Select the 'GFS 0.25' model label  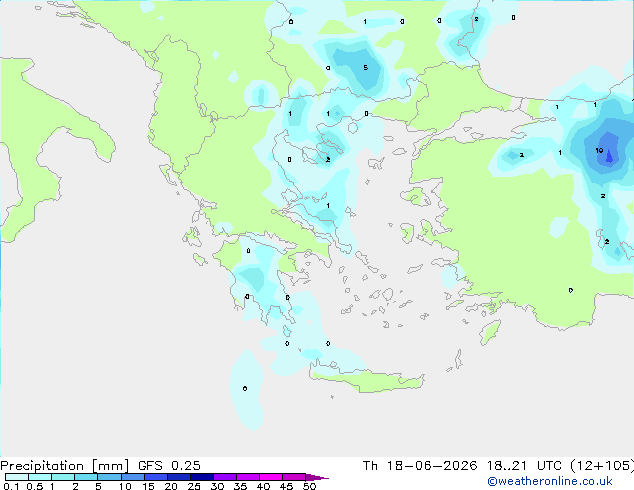pos(169,466)
